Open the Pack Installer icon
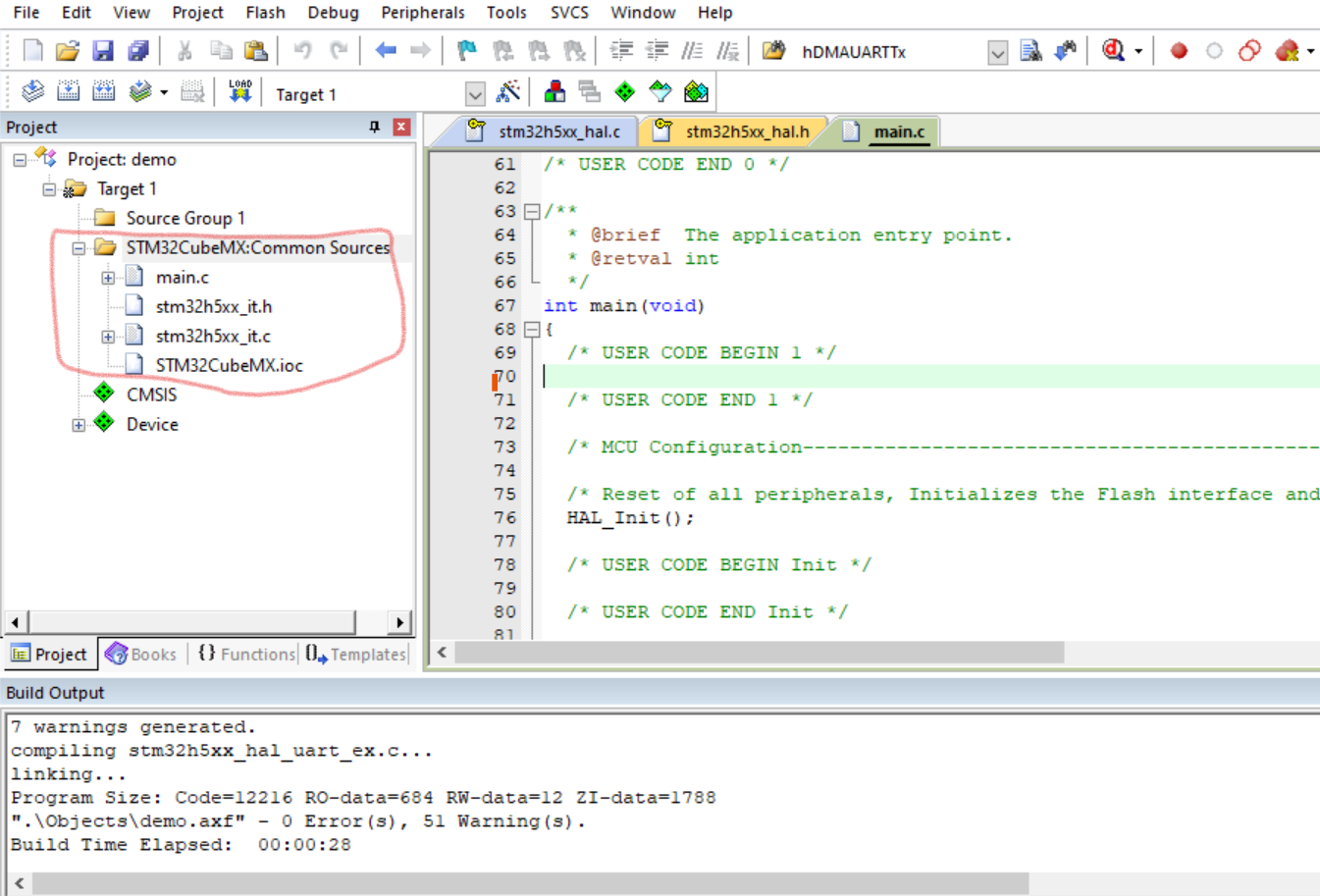The image size is (1320, 896). point(696,92)
